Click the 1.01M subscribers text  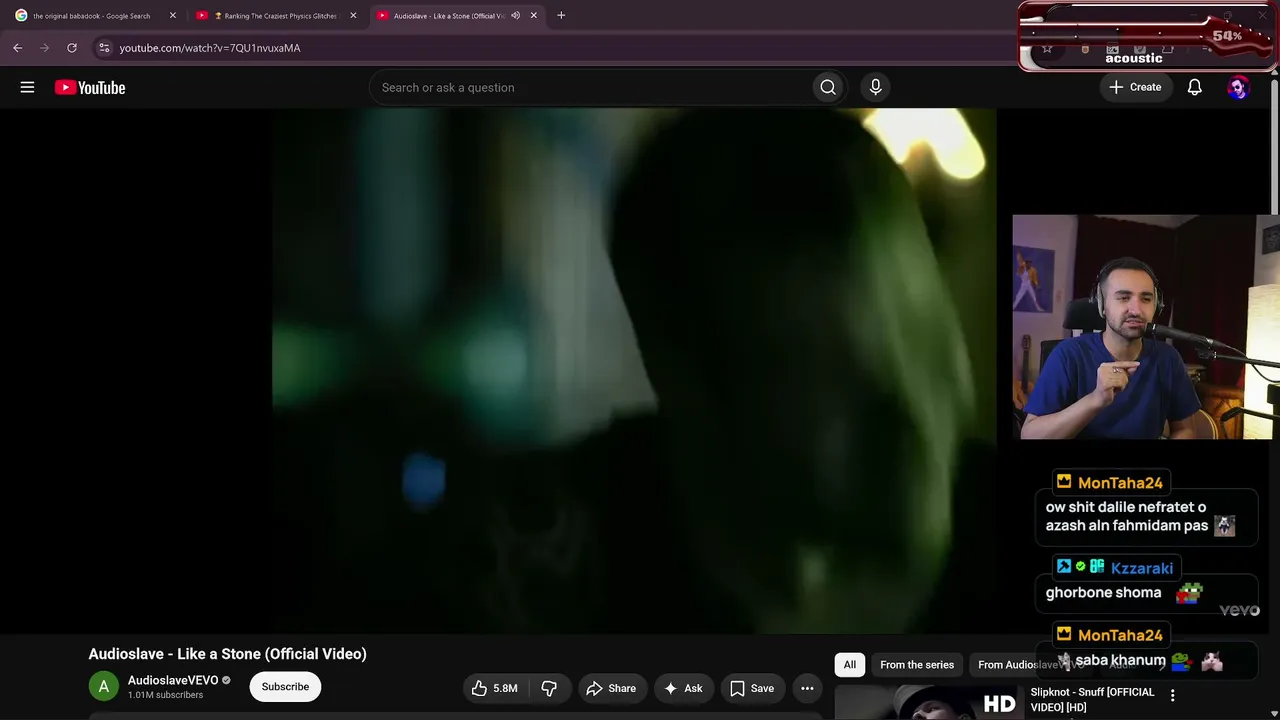click(x=165, y=695)
